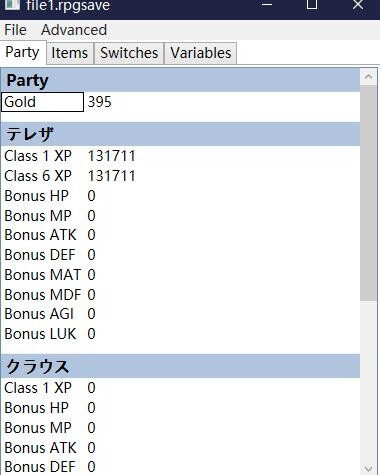Select テレザ Bonus HP label

tap(37, 196)
